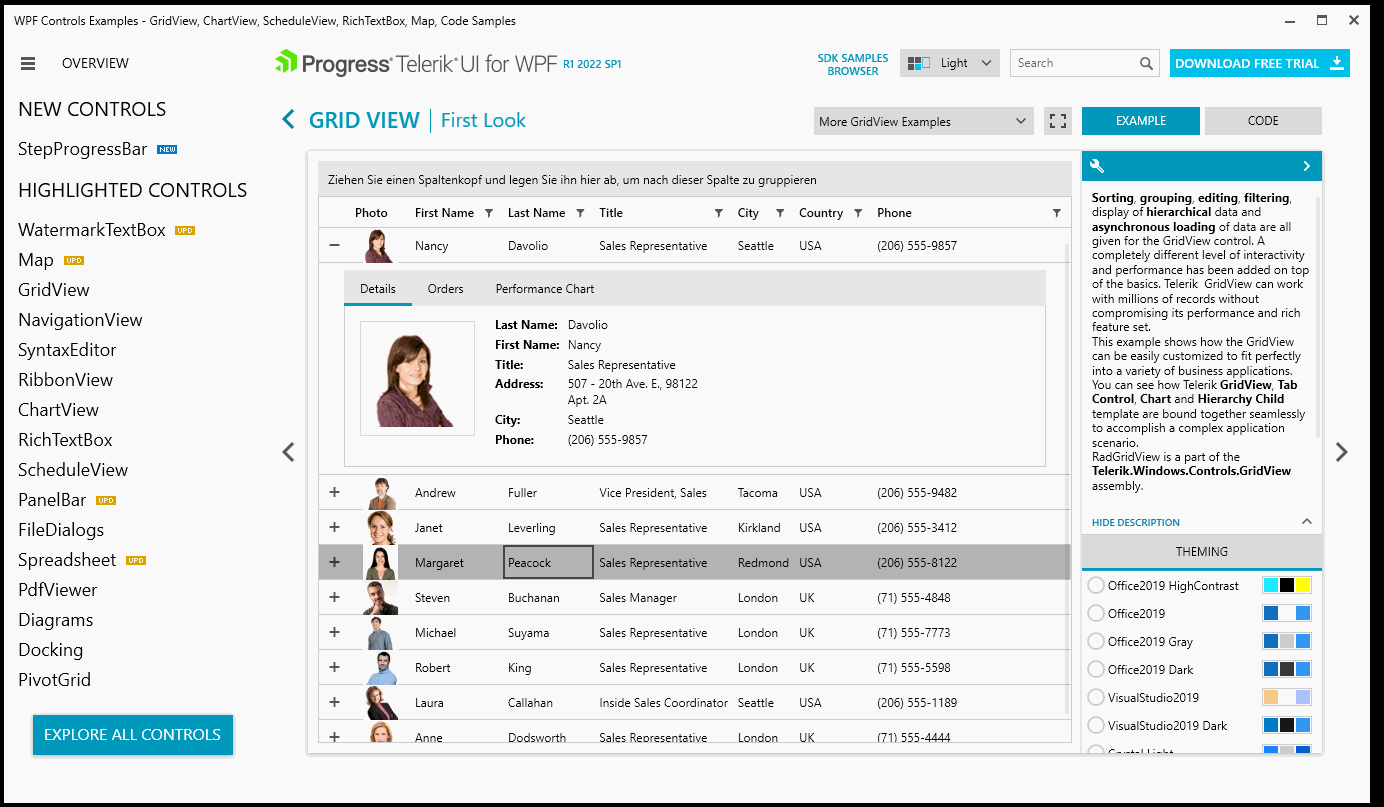Collapse the side panel with the right chevron
Viewport: 1384px width, 807px height.
pyautogui.click(x=1307, y=166)
